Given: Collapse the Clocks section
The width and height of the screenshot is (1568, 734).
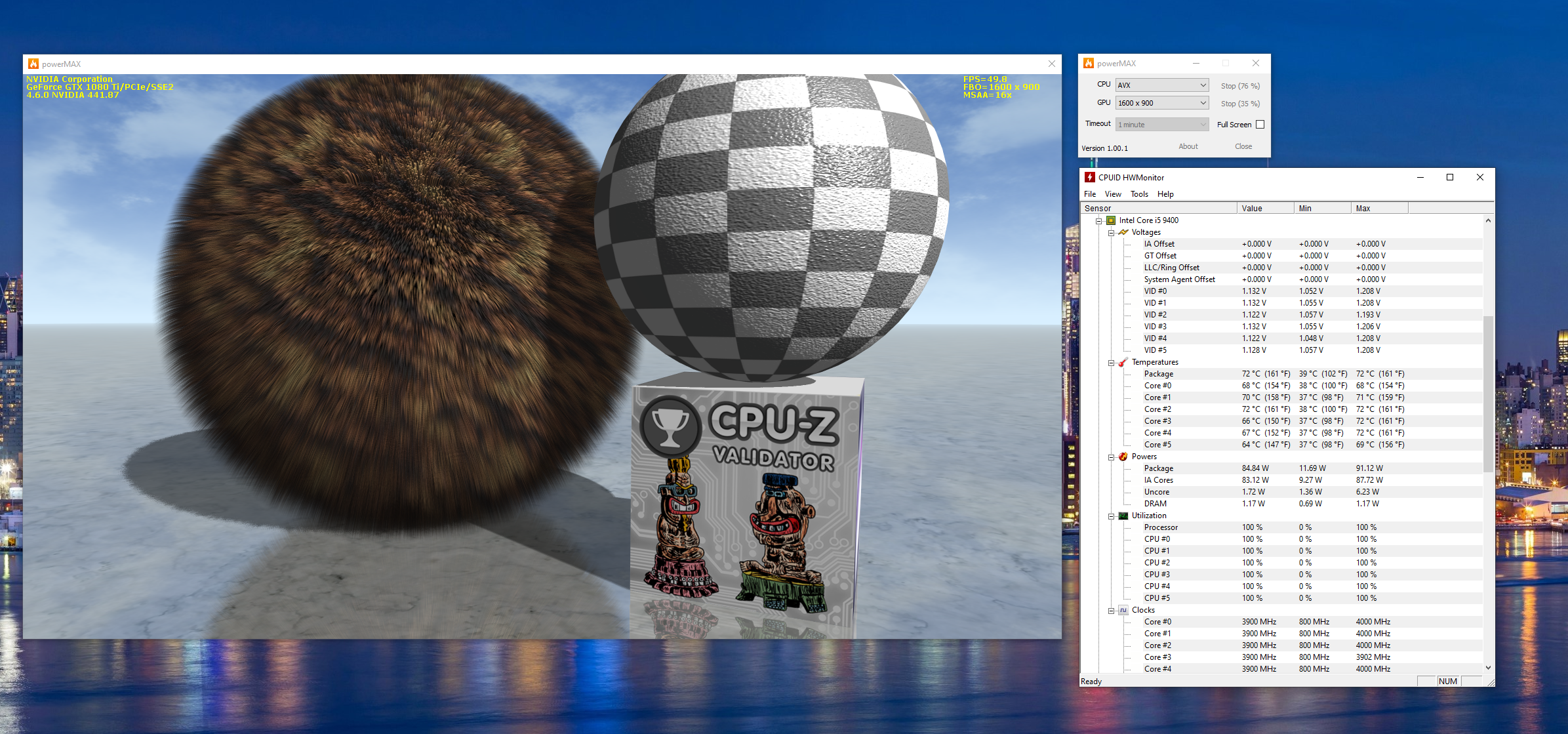Looking at the screenshot, I should (1112, 611).
